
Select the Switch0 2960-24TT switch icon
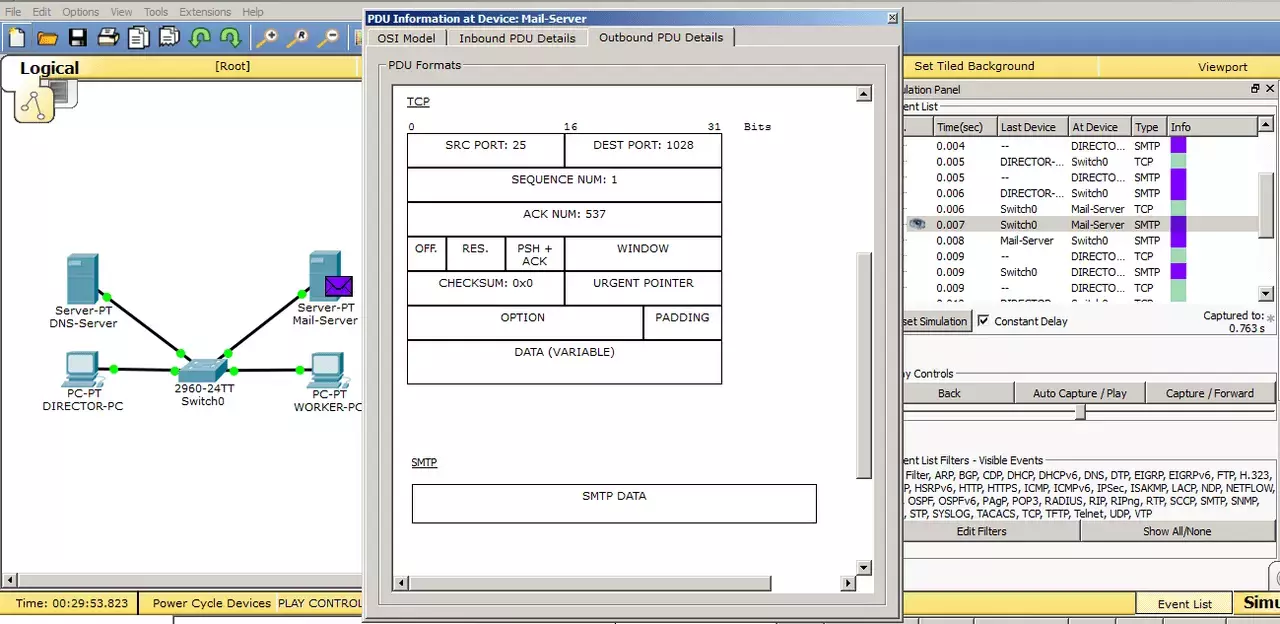click(204, 369)
